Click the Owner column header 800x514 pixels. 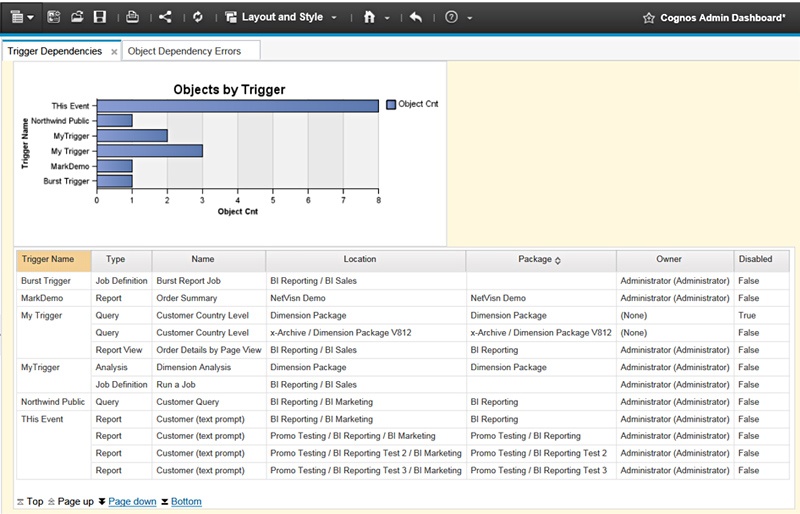[674, 260]
